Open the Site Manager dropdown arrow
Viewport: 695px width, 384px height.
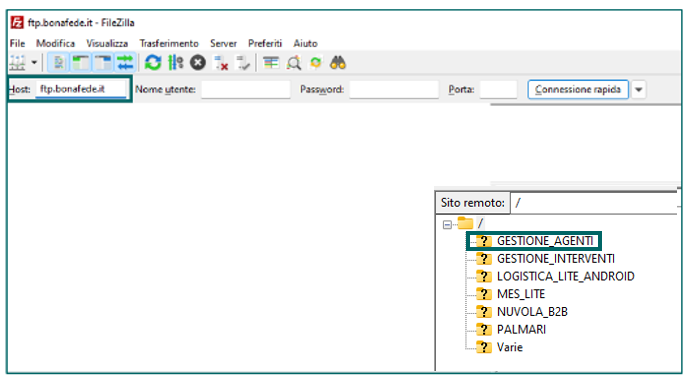click(x=34, y=63)
